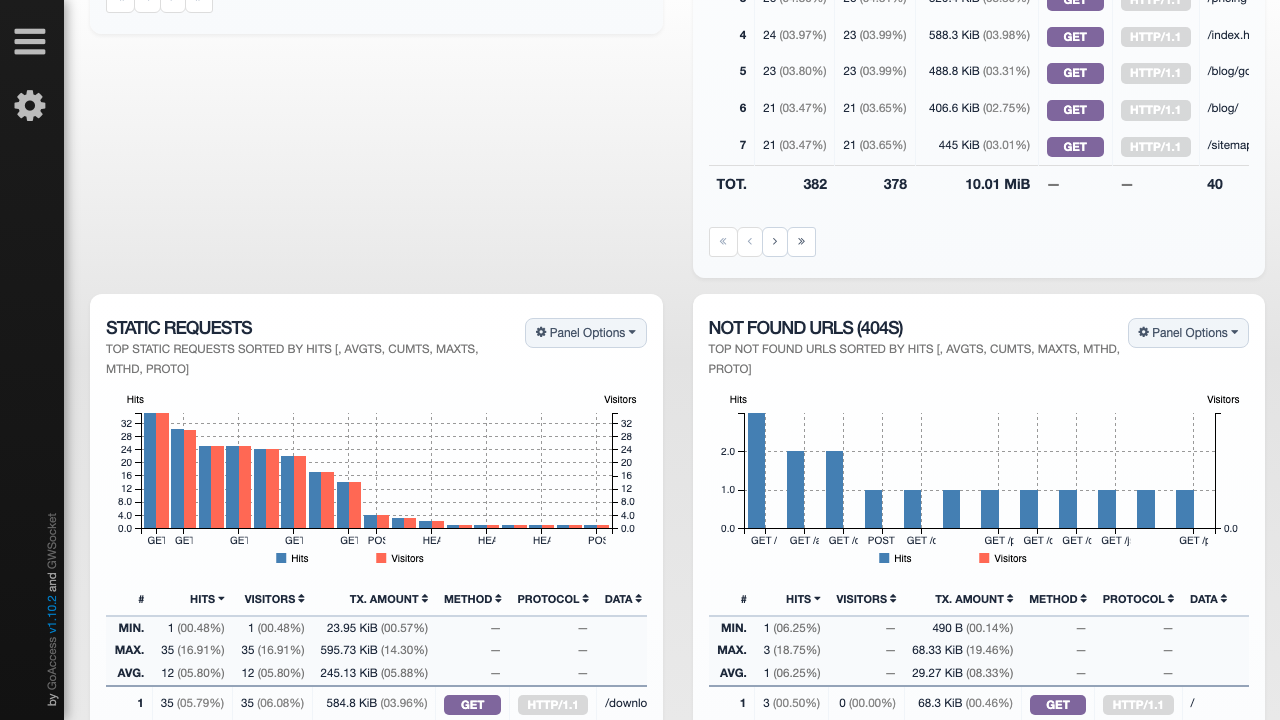
Task: Click the 382 total hits value
Action: [x=815, y=184]
